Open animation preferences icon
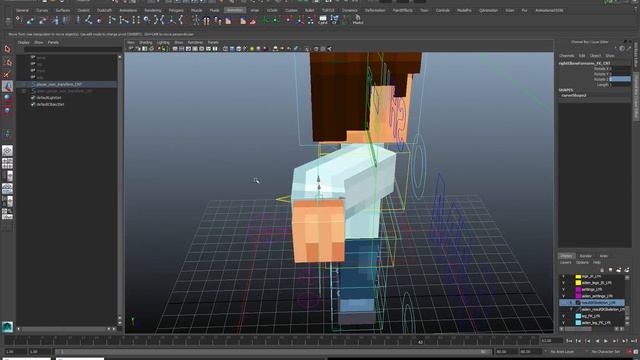Screen dimensions: 640x360 [x=636, y=351]
